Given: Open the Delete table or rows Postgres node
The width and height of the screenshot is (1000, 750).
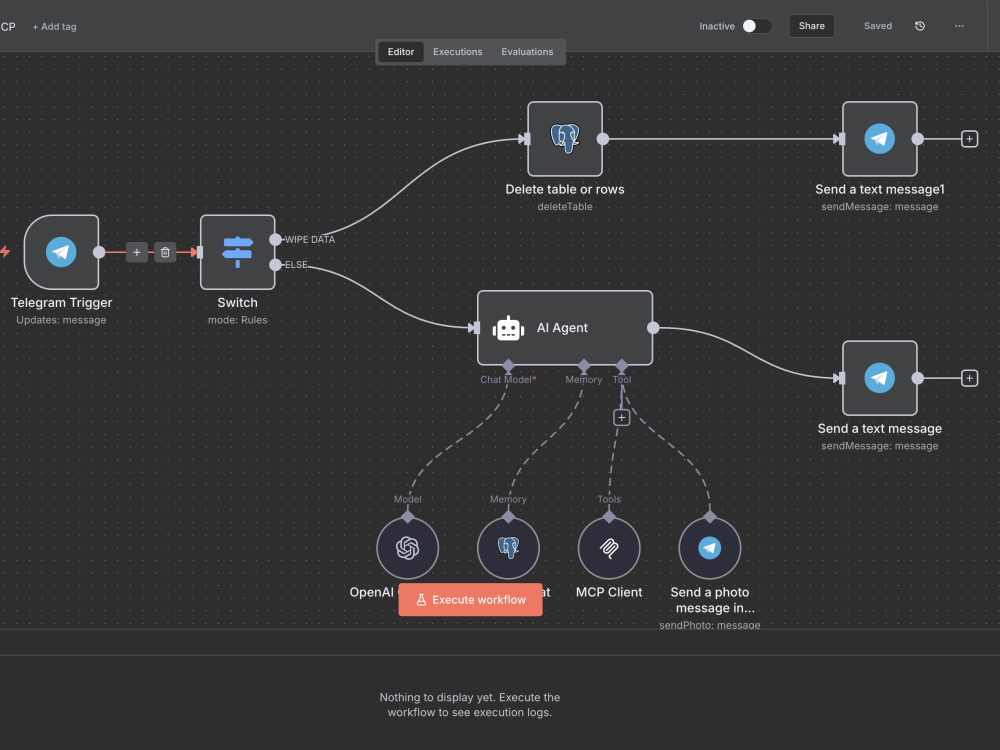Looking at the screenshot, I should pos(565,138).
